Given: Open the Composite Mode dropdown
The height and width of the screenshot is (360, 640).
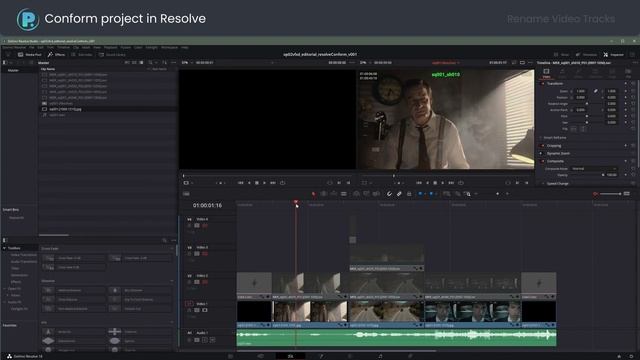Looking at the screenshot, I should (594, 169).
